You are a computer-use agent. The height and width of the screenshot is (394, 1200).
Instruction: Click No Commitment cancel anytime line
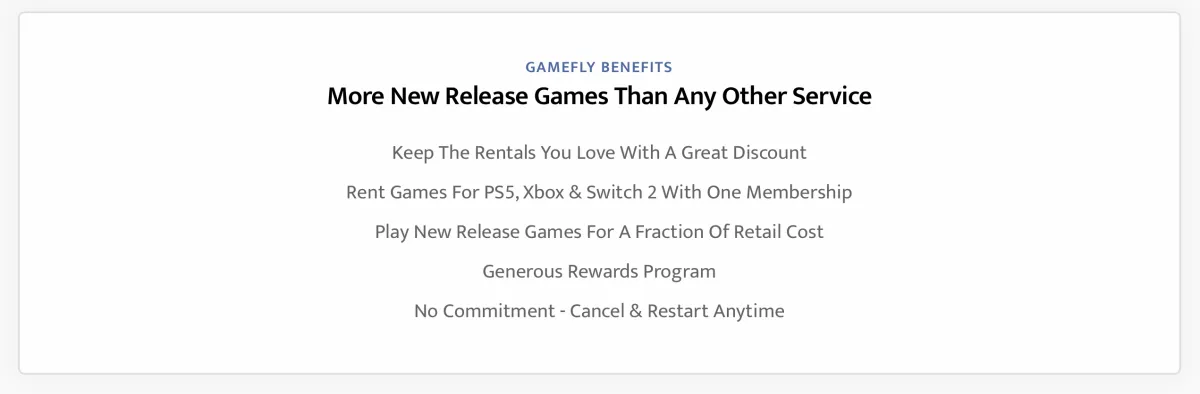599,311
